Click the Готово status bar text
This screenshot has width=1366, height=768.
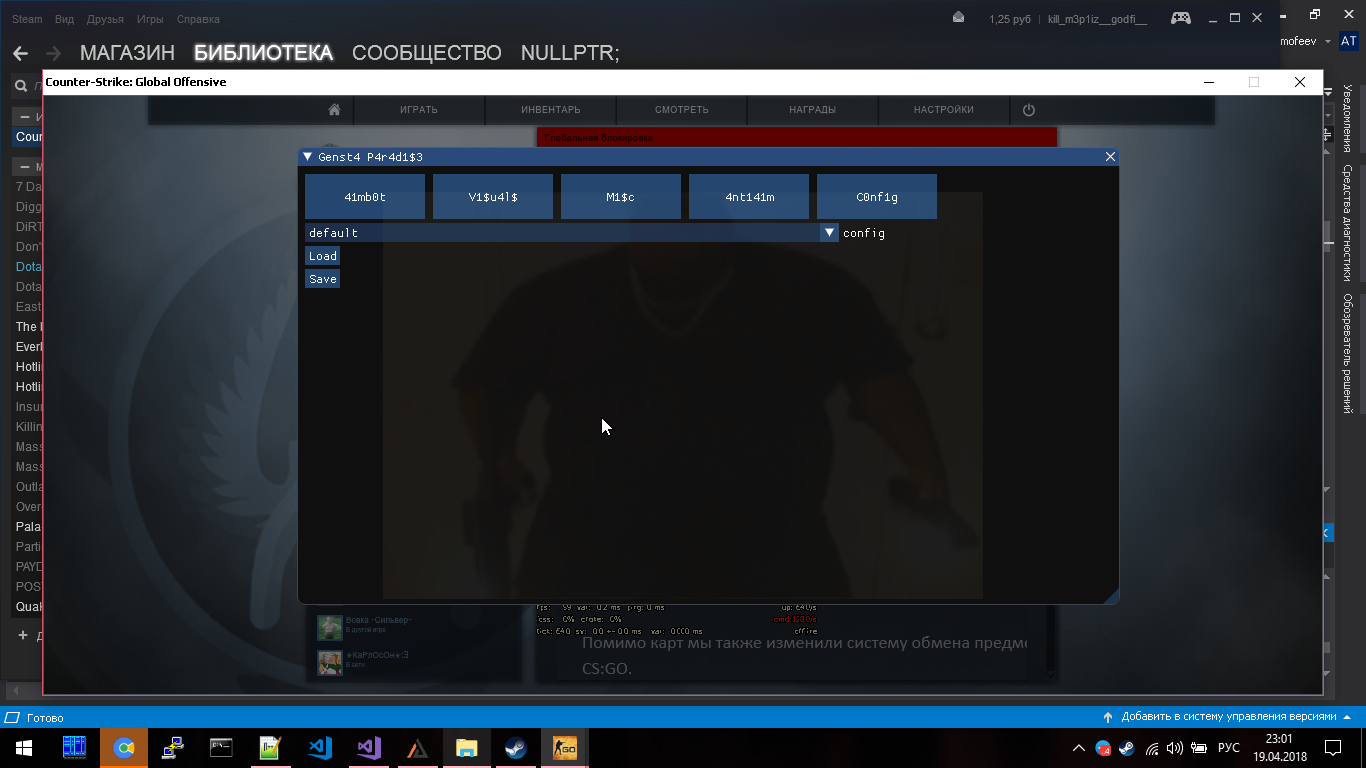point(45,718)
